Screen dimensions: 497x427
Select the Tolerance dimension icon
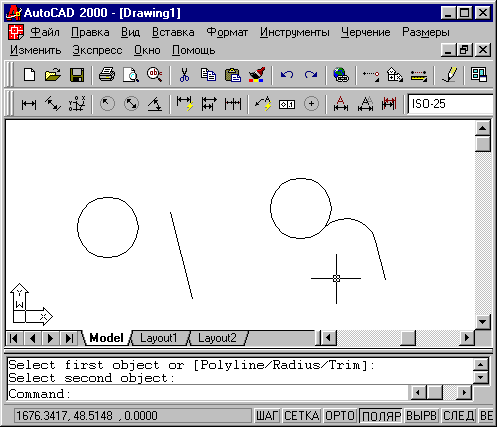click(x=287, y=104)
